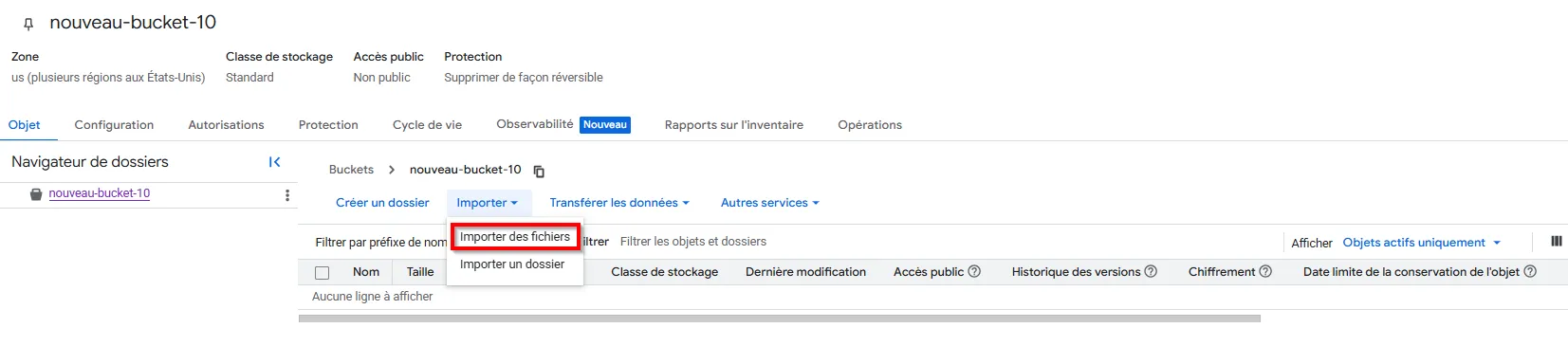Click Supprimer de façon réversible text
Screen dimensions: 1568x346
pos(524,78)
